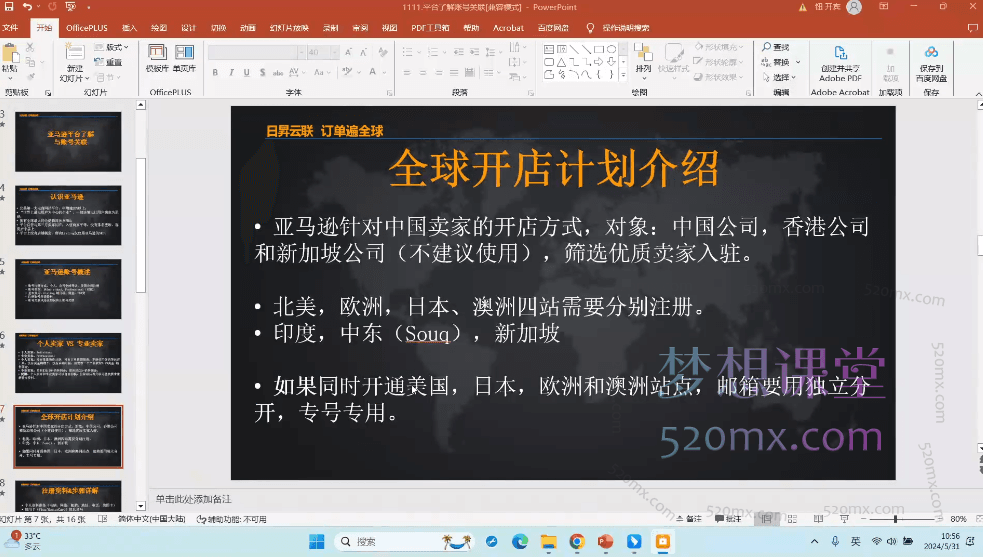Open the font color A dropdown arrow

(x=384, y=73)
